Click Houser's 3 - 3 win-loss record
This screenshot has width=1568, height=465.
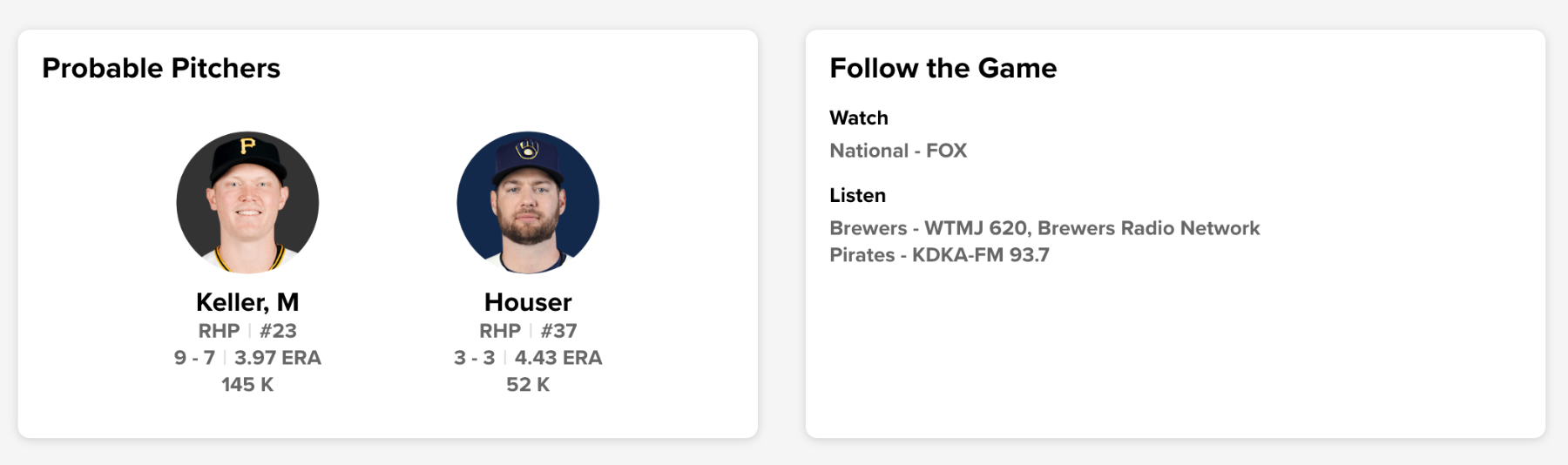click(x=474, y=358)
